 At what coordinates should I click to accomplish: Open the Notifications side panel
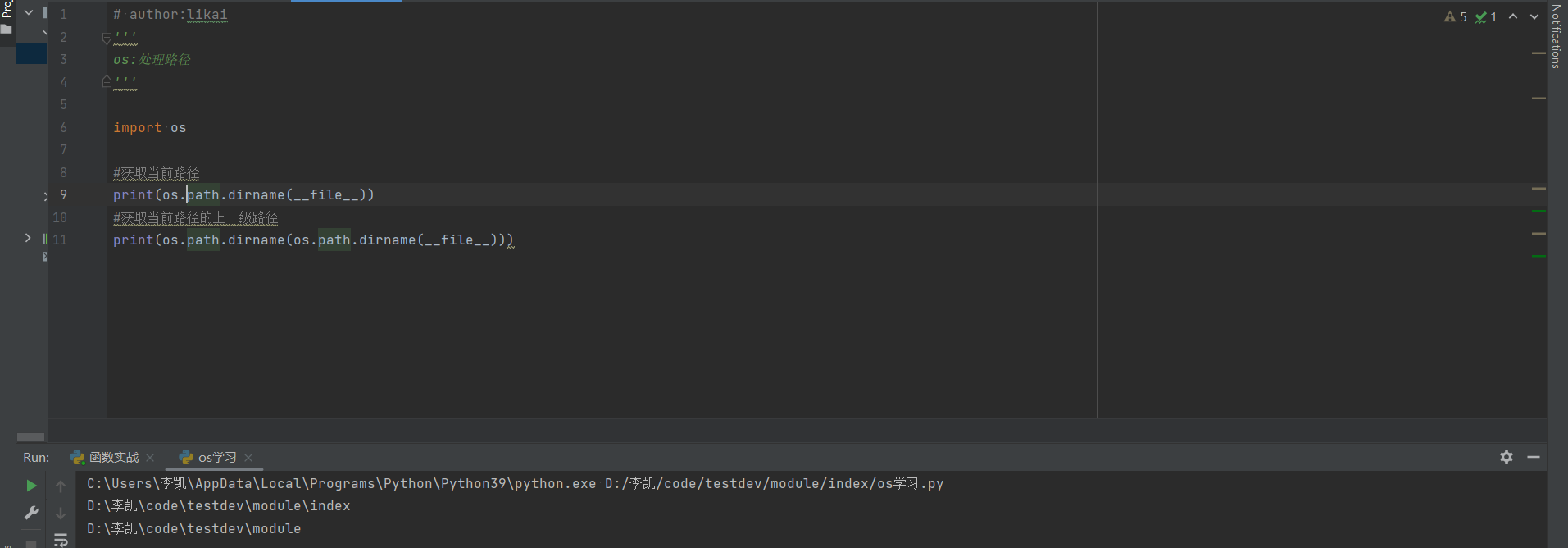point(1556,37)
